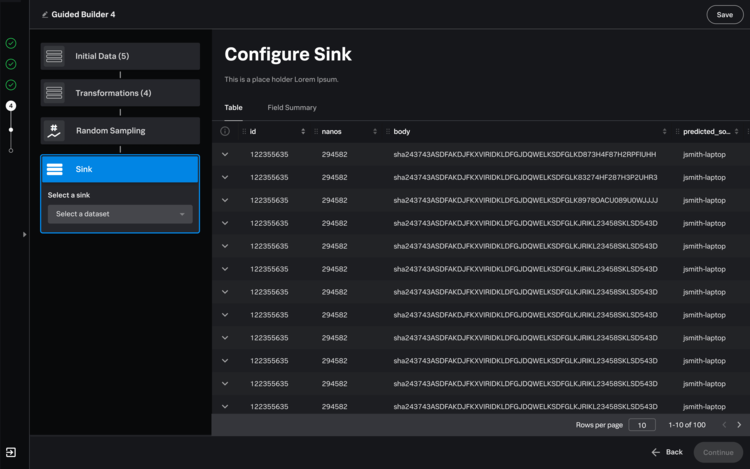Click the pencil edit icon beside Guided Builder 4

44,15
